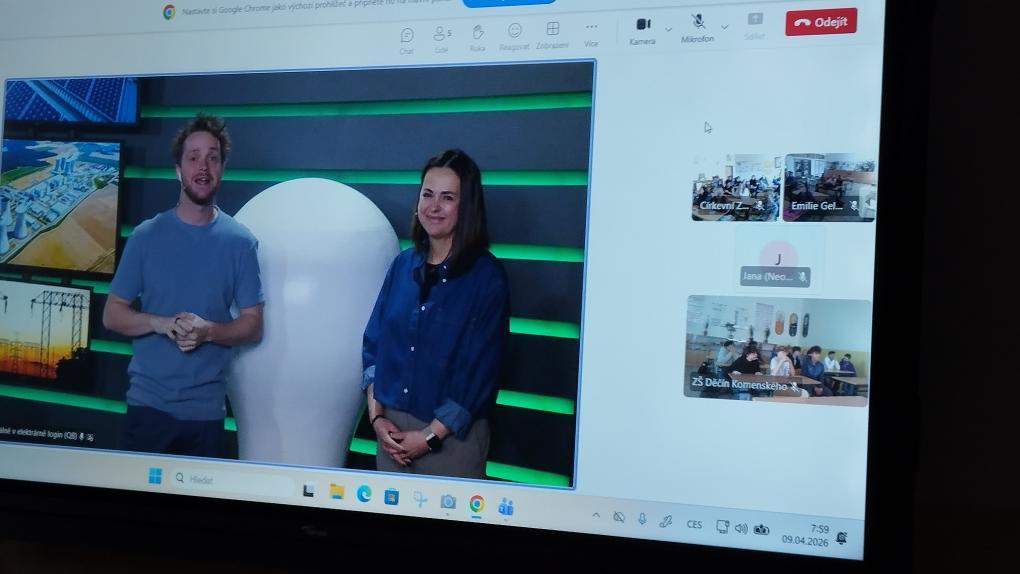The width and height of the screenshot is (1020, 574).
Task: Click the taskbar search box Hledat
Action: pos(232,481)
